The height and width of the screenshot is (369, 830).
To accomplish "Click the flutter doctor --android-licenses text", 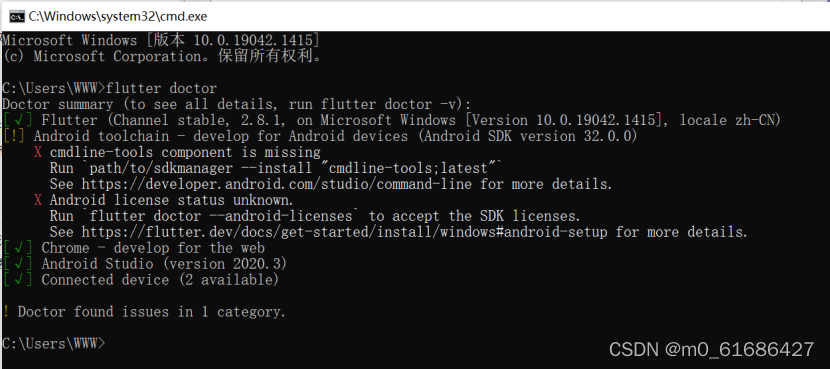I will pos(221,216).
